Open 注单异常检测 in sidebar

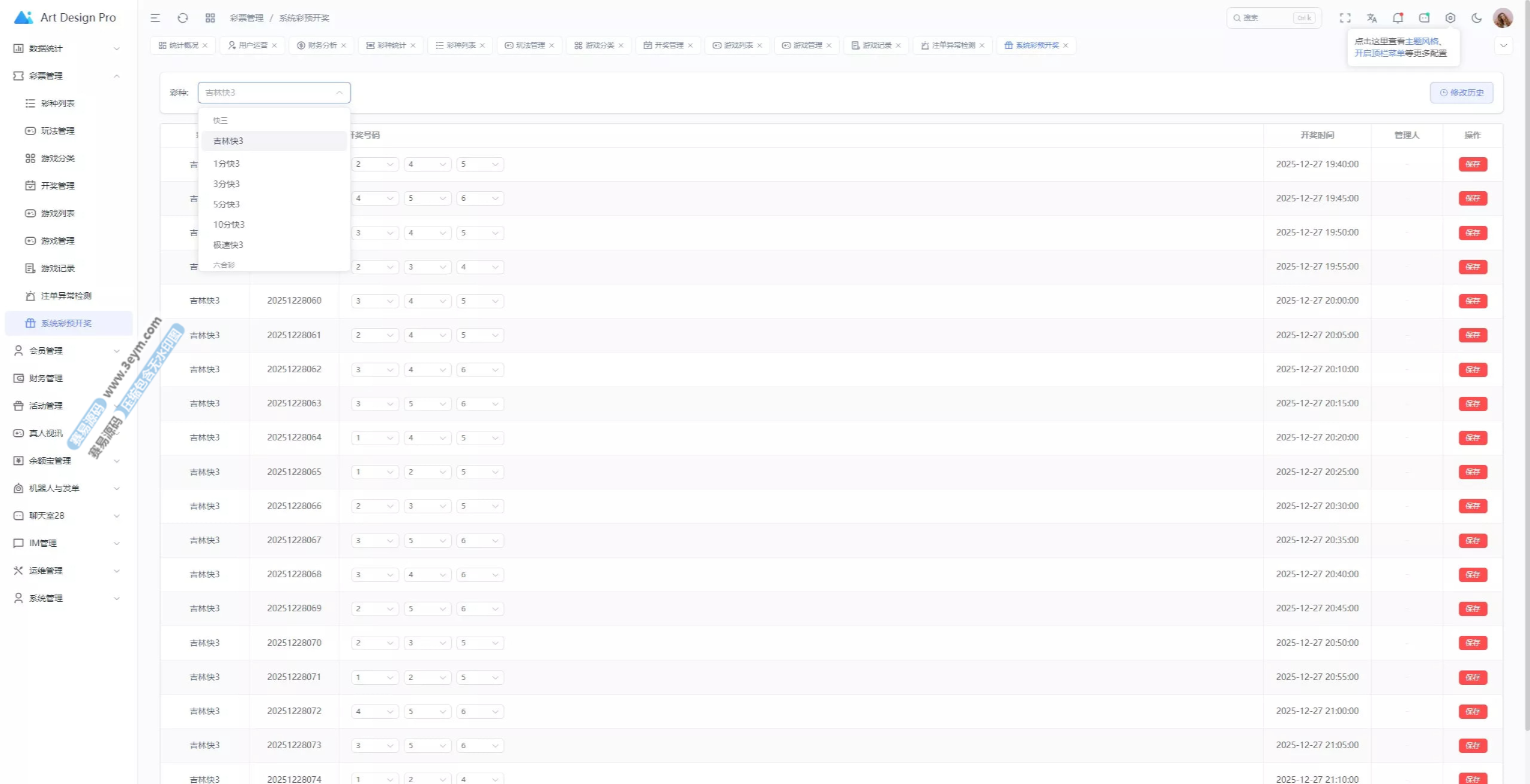coord(66,296)
